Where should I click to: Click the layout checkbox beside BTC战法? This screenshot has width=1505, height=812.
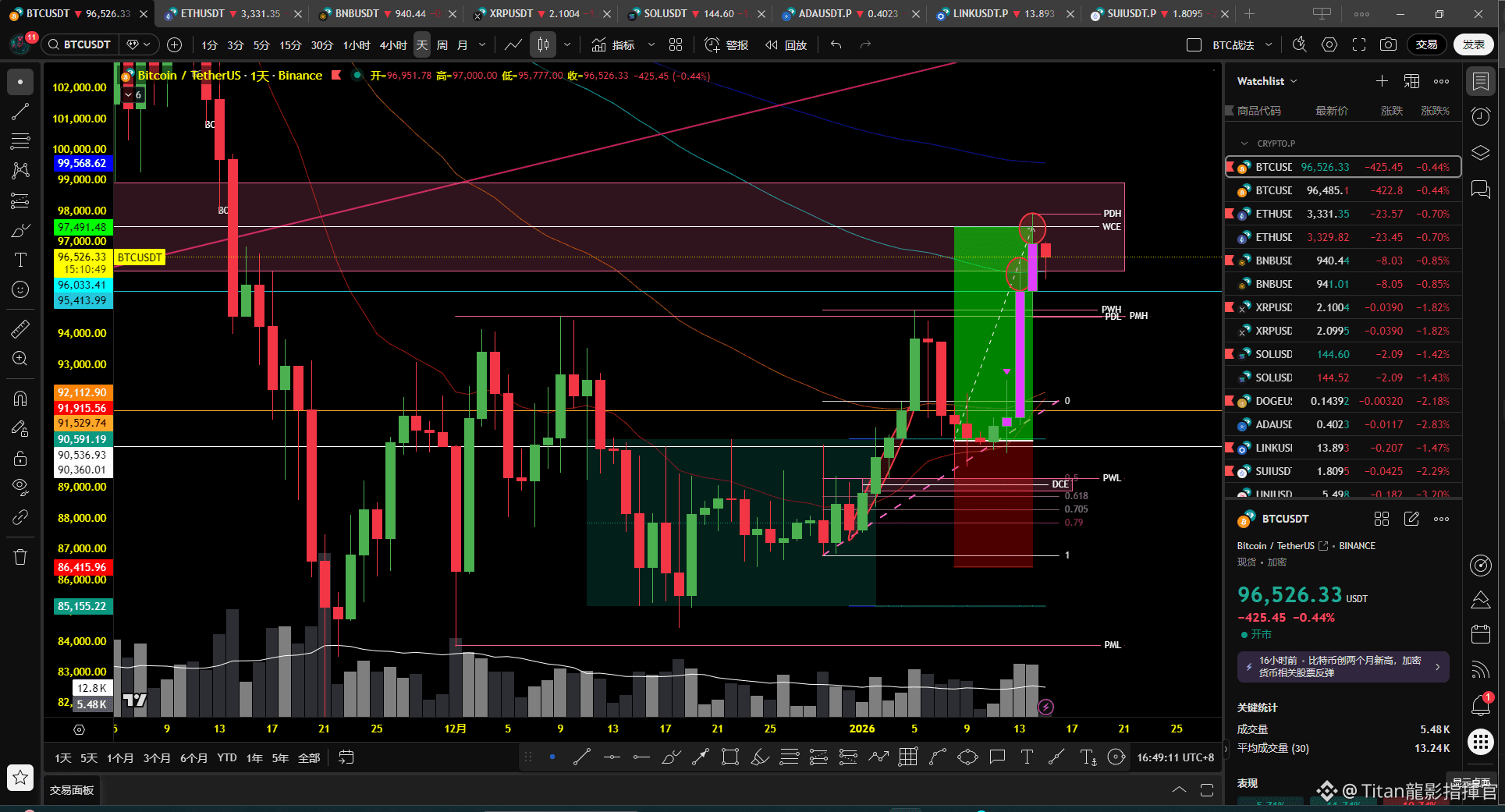tap(1194, 45)
